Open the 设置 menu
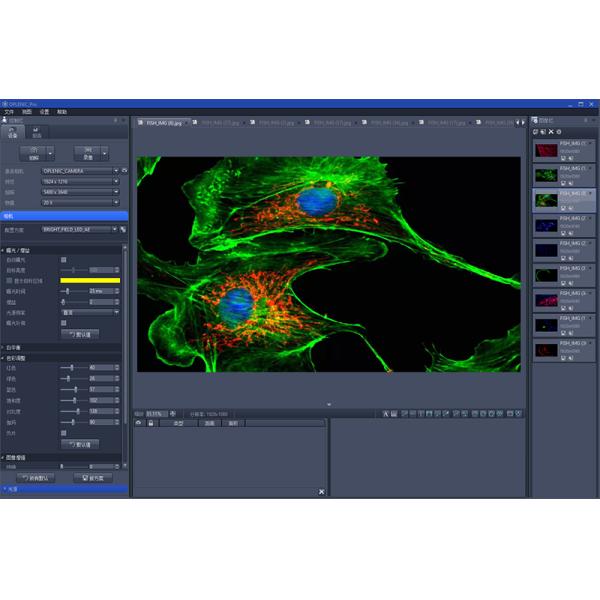Screen dimensions: 600x600 pyautogui.click(x=44, y=112)
